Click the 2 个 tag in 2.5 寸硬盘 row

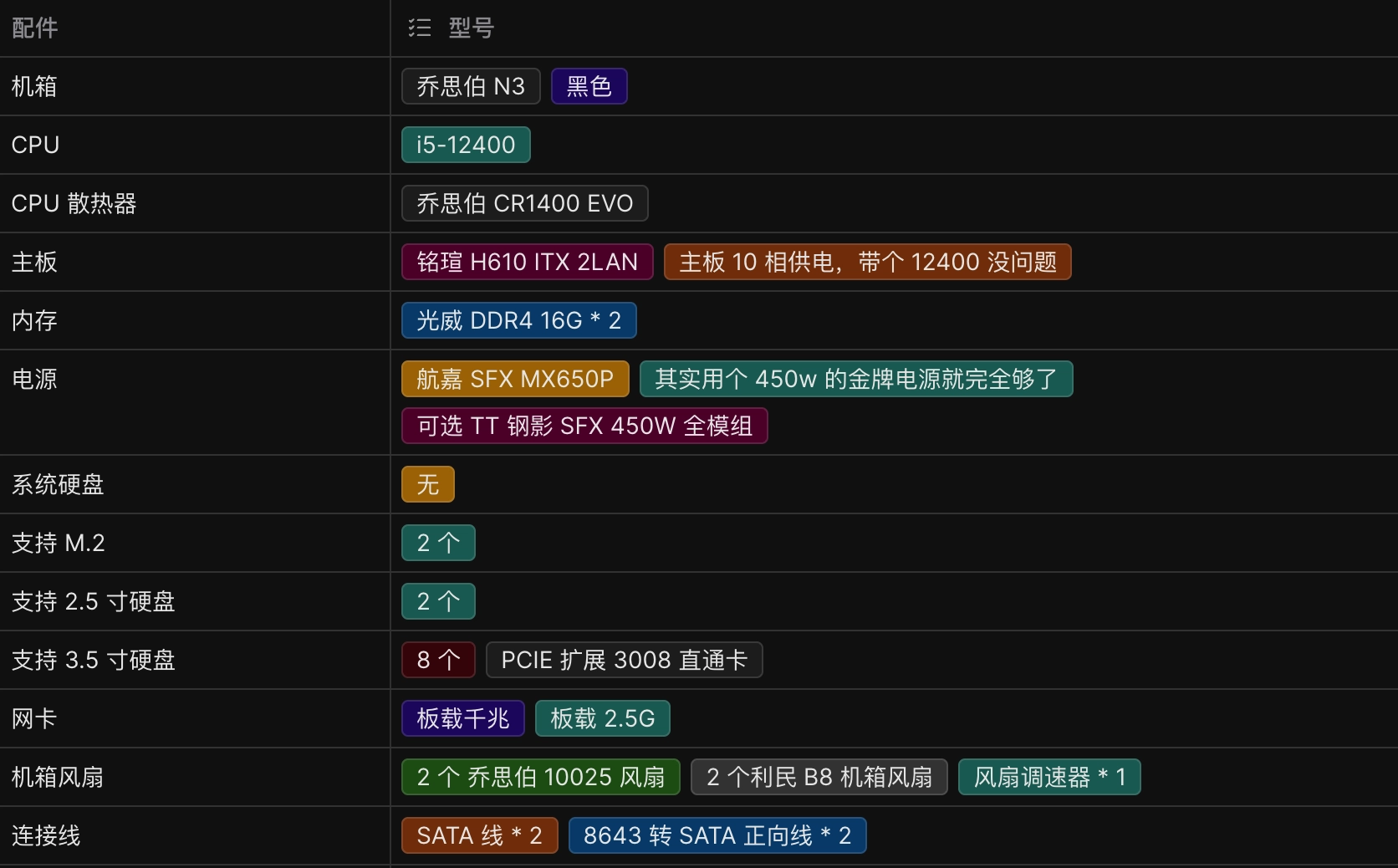(439, 601)
